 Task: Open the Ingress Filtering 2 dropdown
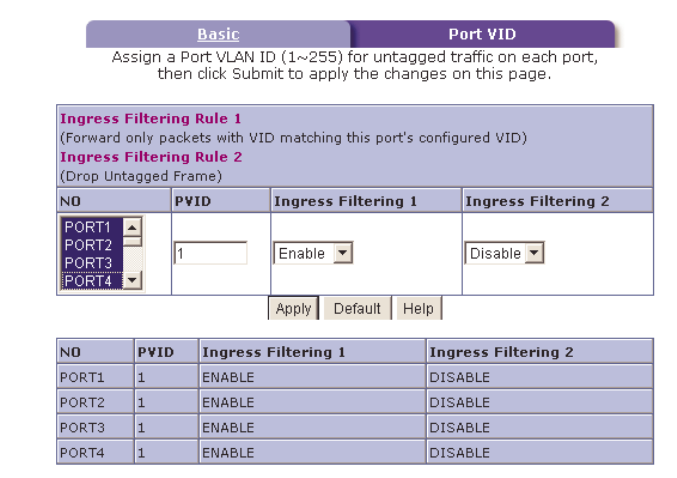505,253
